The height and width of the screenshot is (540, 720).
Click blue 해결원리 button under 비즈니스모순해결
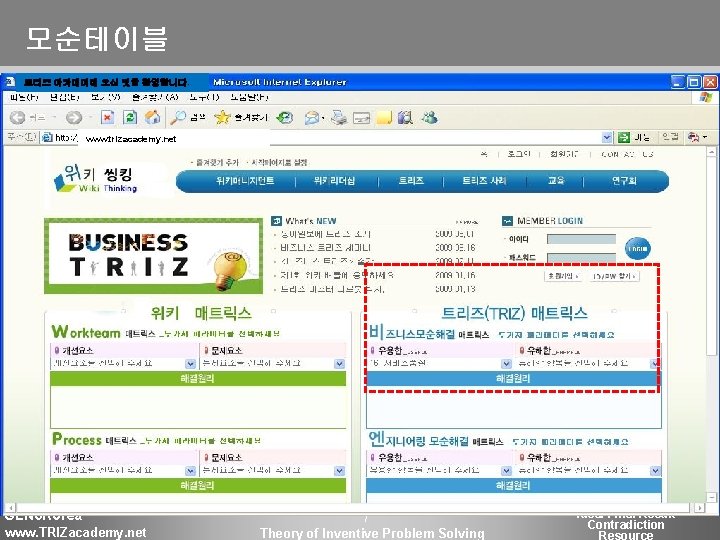coord(513,378)
